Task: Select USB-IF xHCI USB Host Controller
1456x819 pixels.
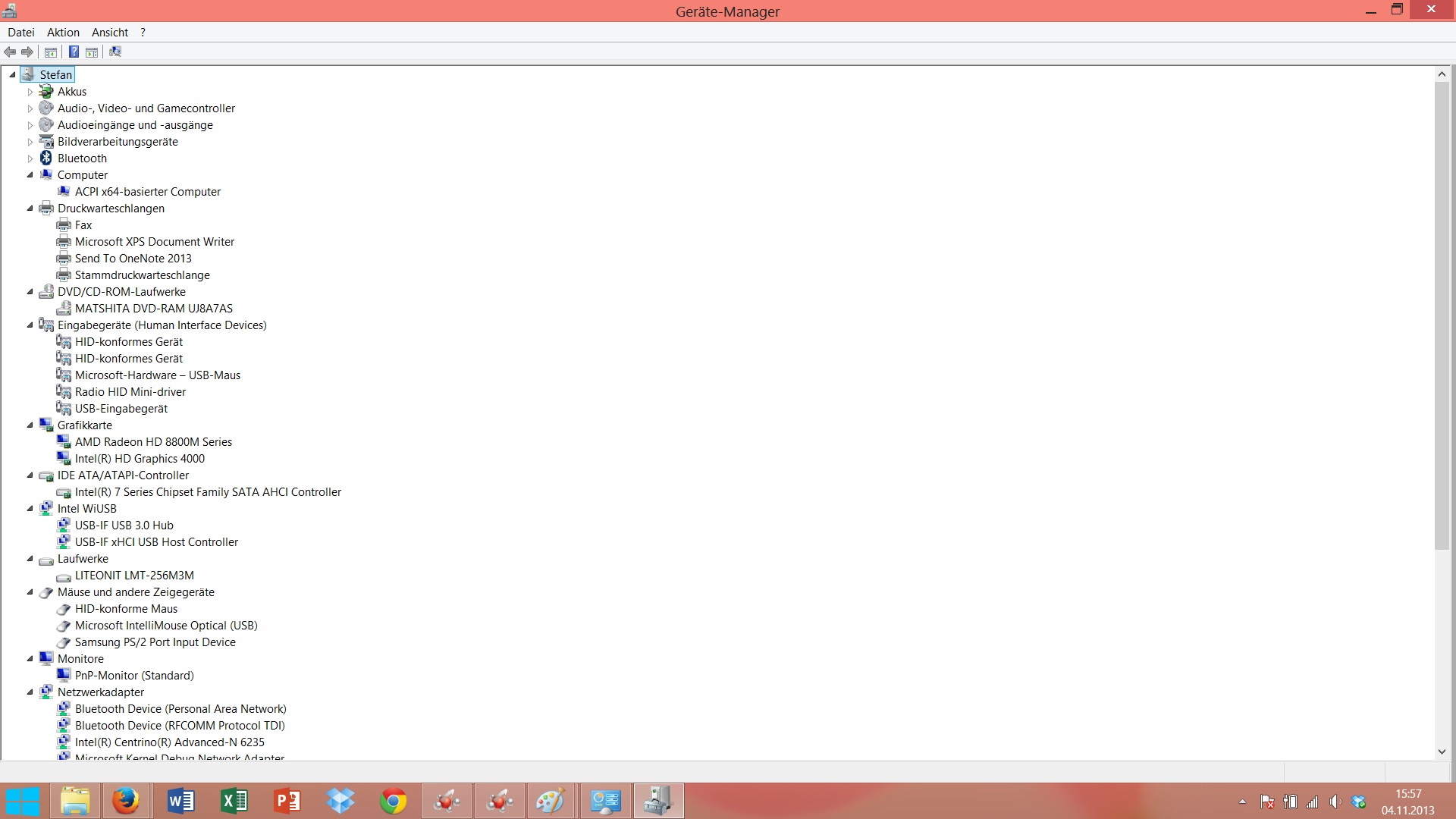Action: (x=157, y=542)
